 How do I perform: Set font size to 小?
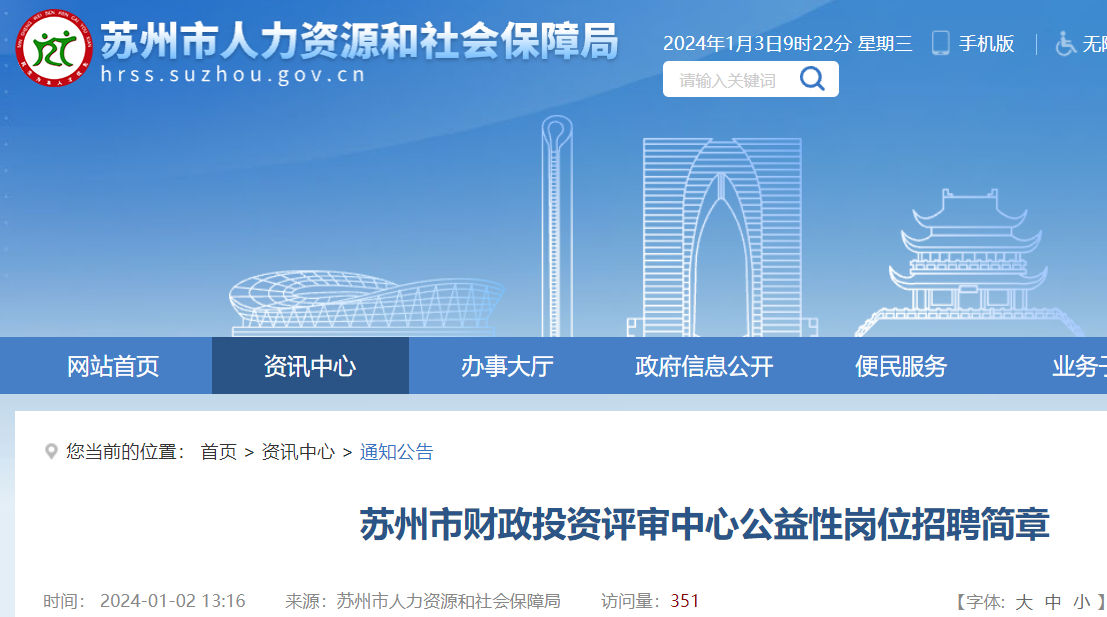pos(1082,602)
